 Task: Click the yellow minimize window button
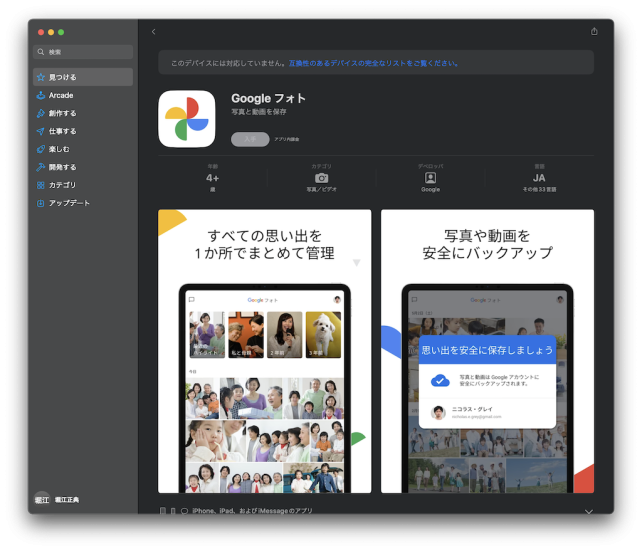51,32
